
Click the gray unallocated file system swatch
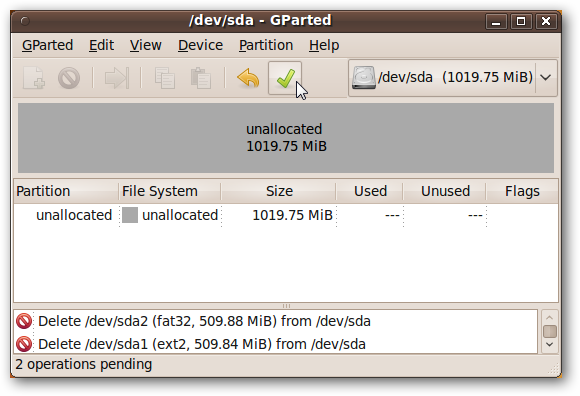[x=130, y=215]
